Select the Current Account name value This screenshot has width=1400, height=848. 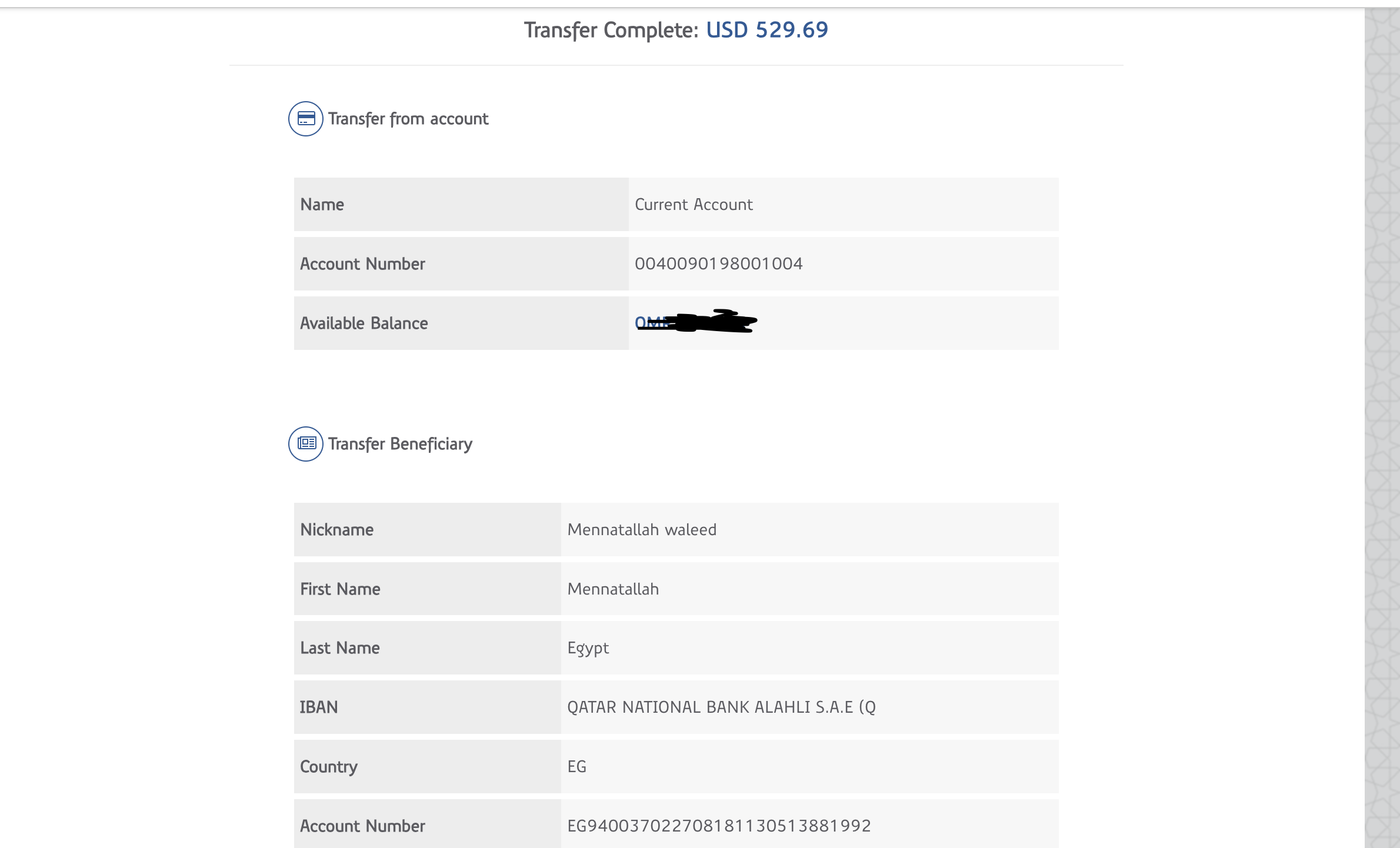click(x=694, y=205)
